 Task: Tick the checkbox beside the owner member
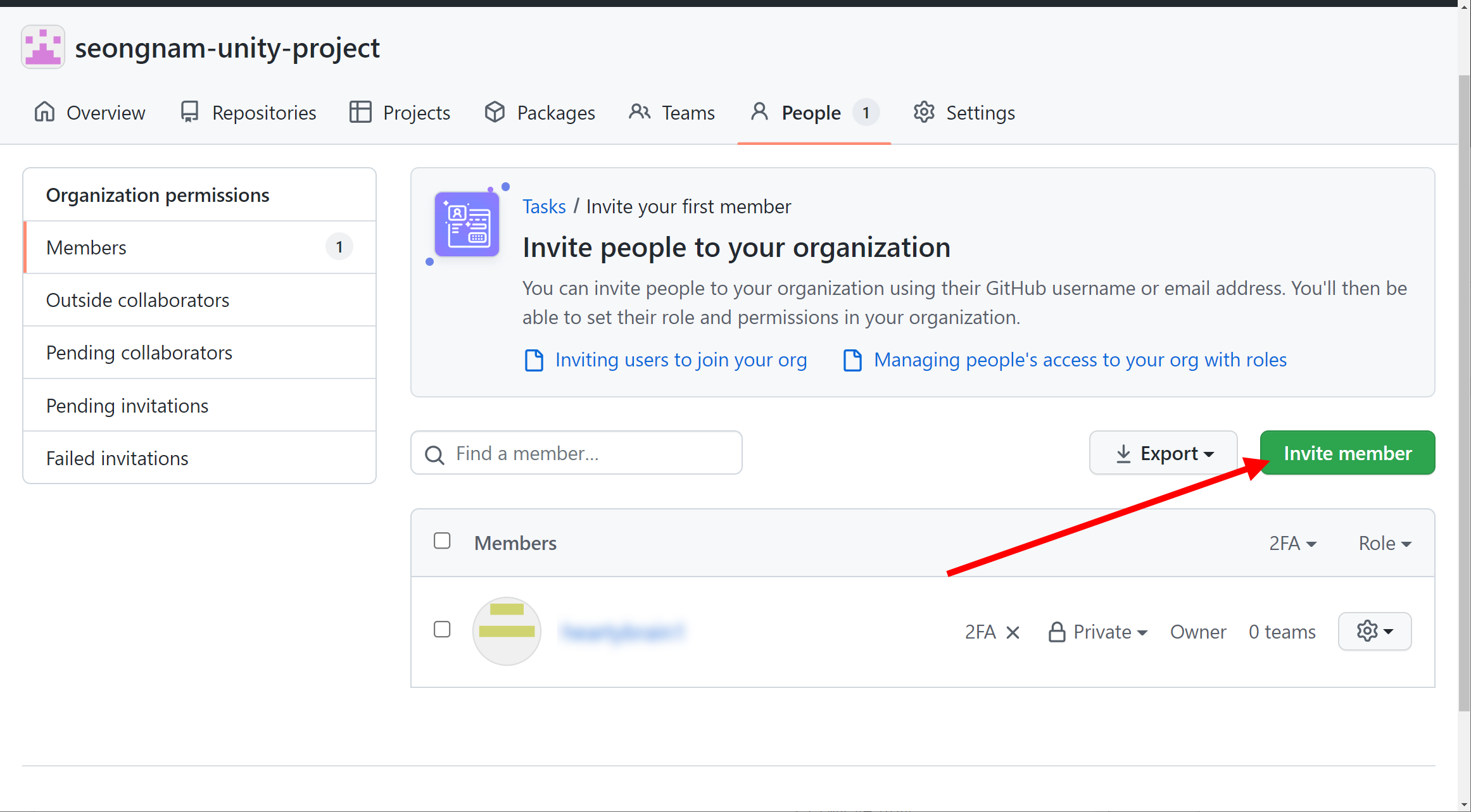click(x=442, y=630)
